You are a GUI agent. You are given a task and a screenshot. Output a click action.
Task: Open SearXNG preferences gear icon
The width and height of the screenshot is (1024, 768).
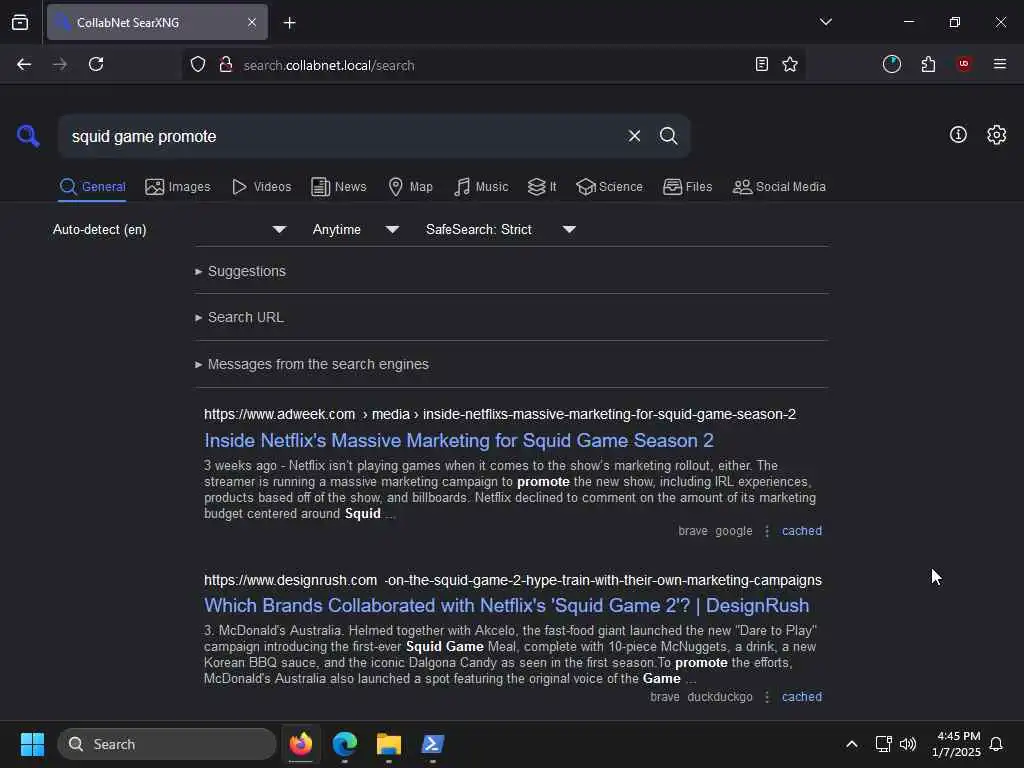click(996, 135)
